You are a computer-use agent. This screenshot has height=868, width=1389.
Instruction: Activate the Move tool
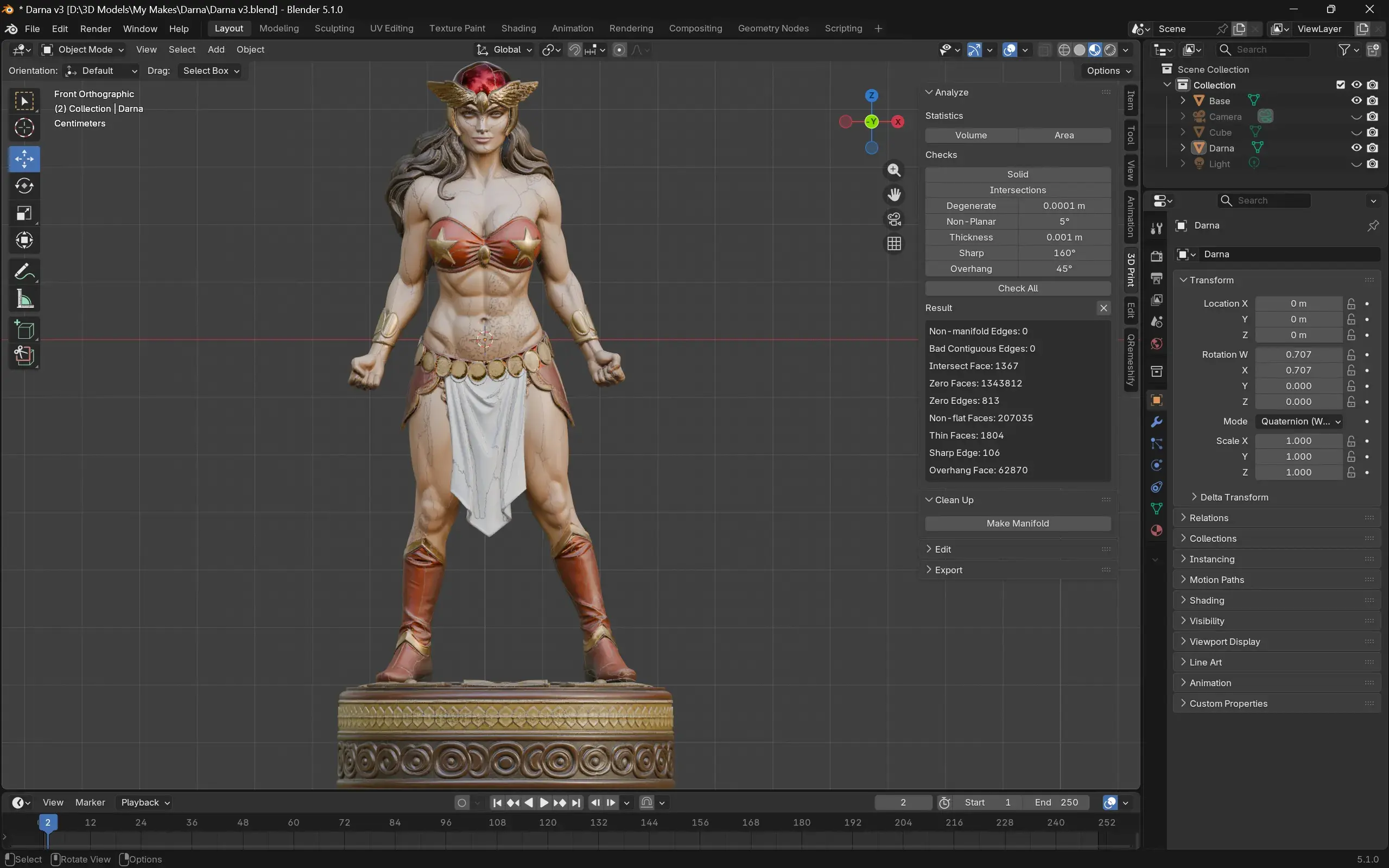click(x=24, y=159)
